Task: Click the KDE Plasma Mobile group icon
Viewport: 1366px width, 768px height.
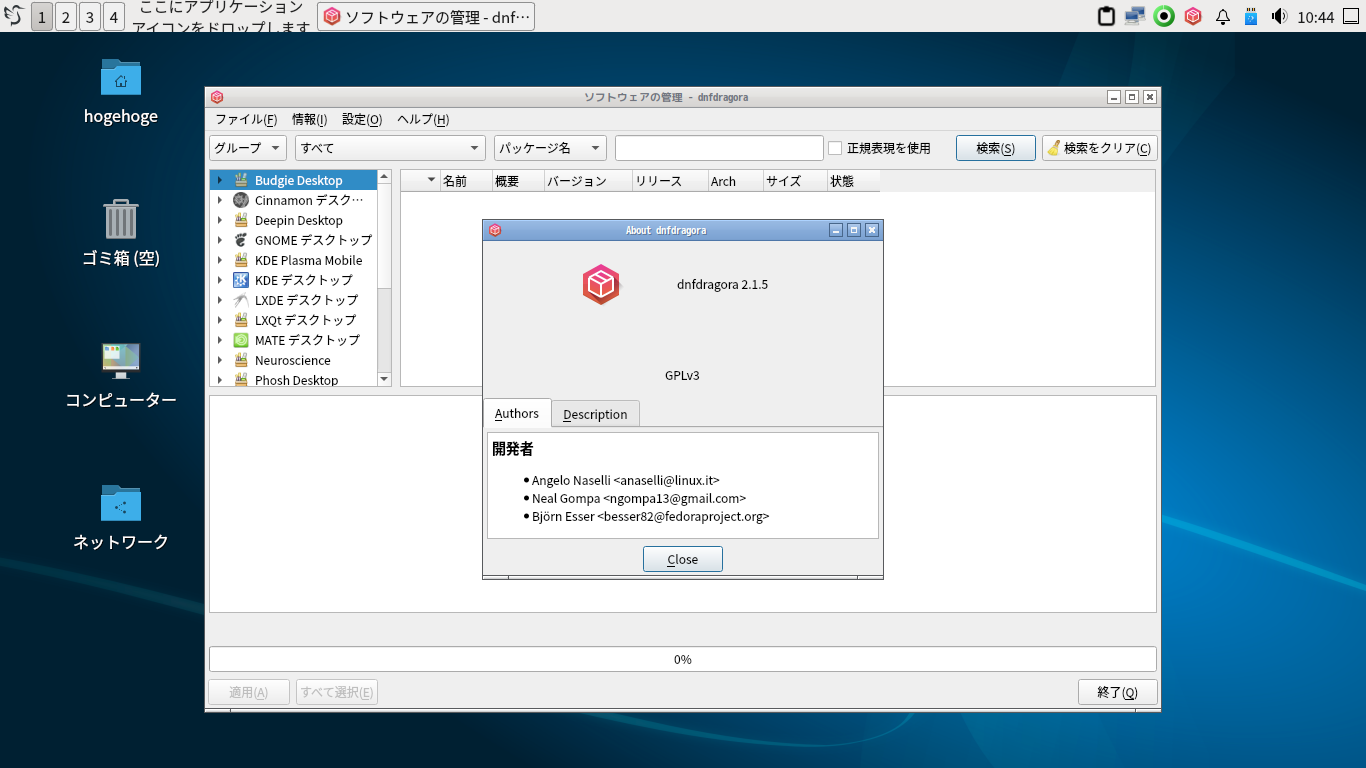Action: pos(240,260)
